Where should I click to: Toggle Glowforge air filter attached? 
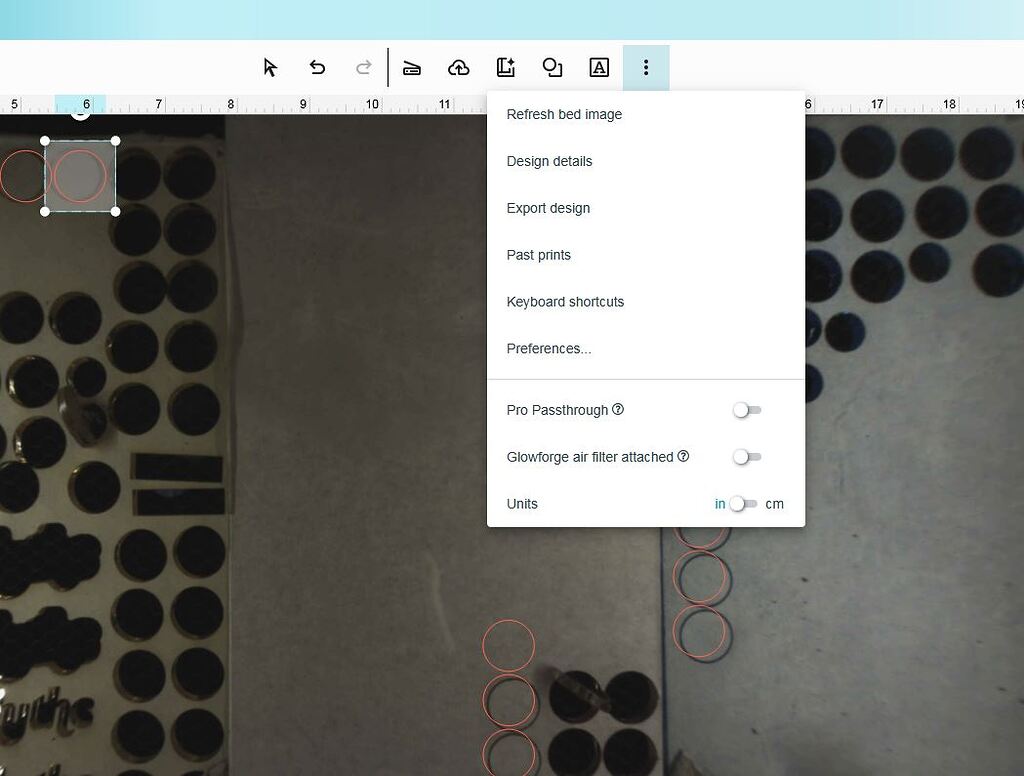coord(745,457)
